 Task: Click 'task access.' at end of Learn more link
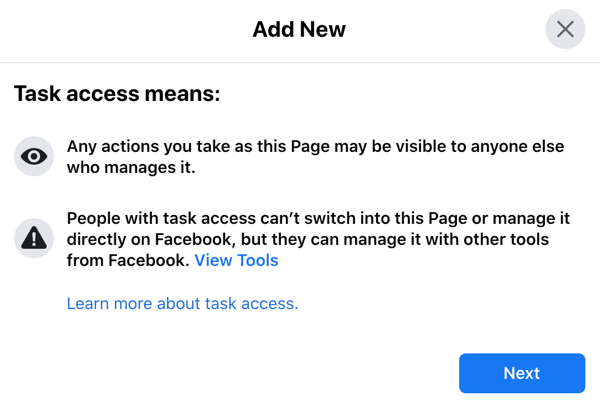click(251, 303)
